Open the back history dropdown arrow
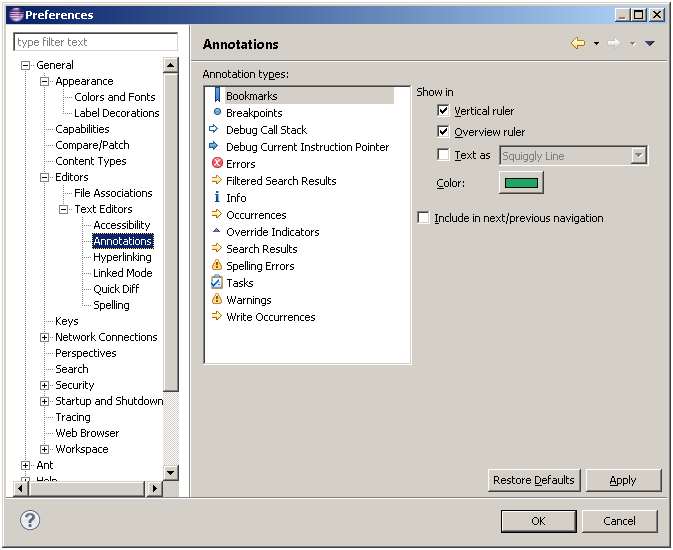This screenshot has width=673, height=550. click(x=596, y=43)
